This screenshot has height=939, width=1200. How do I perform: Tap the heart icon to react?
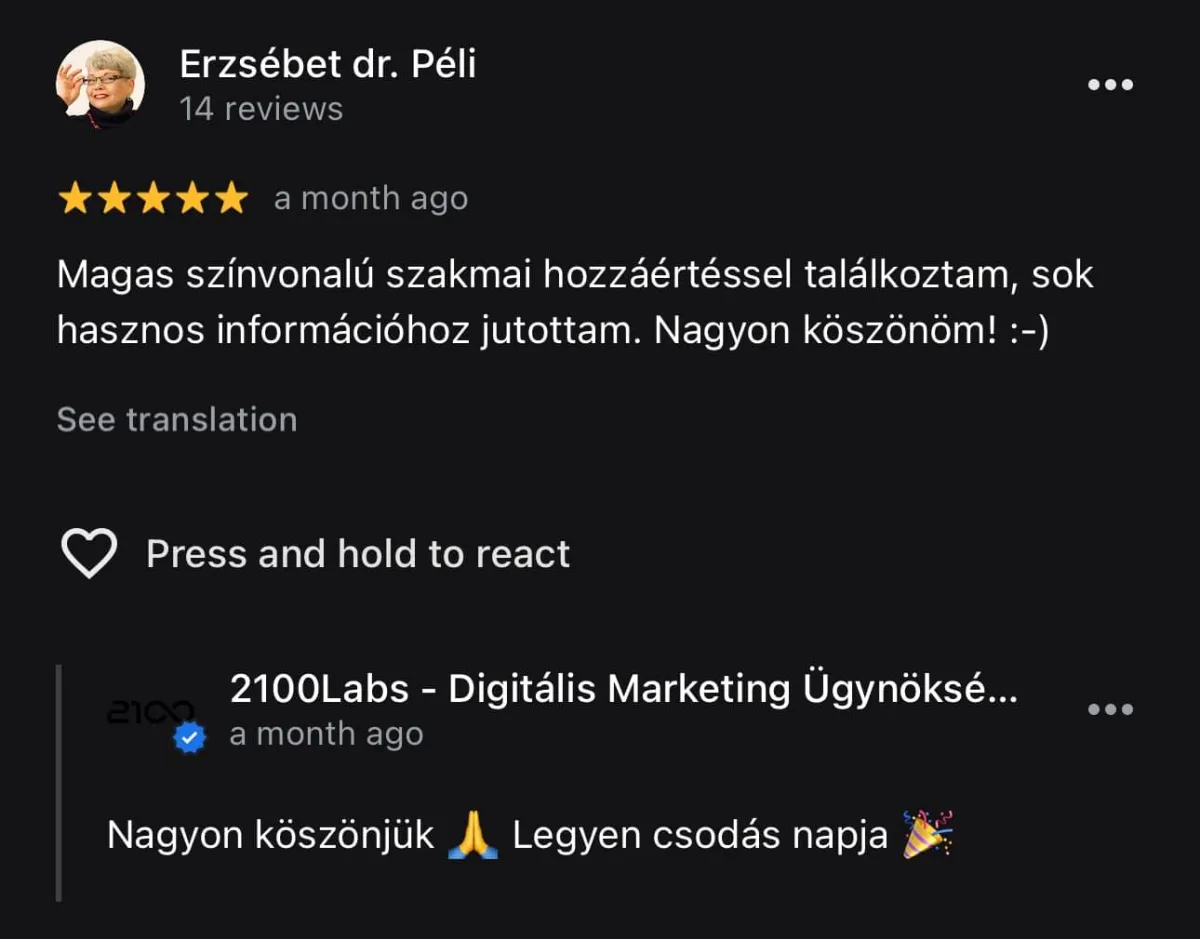89,553
